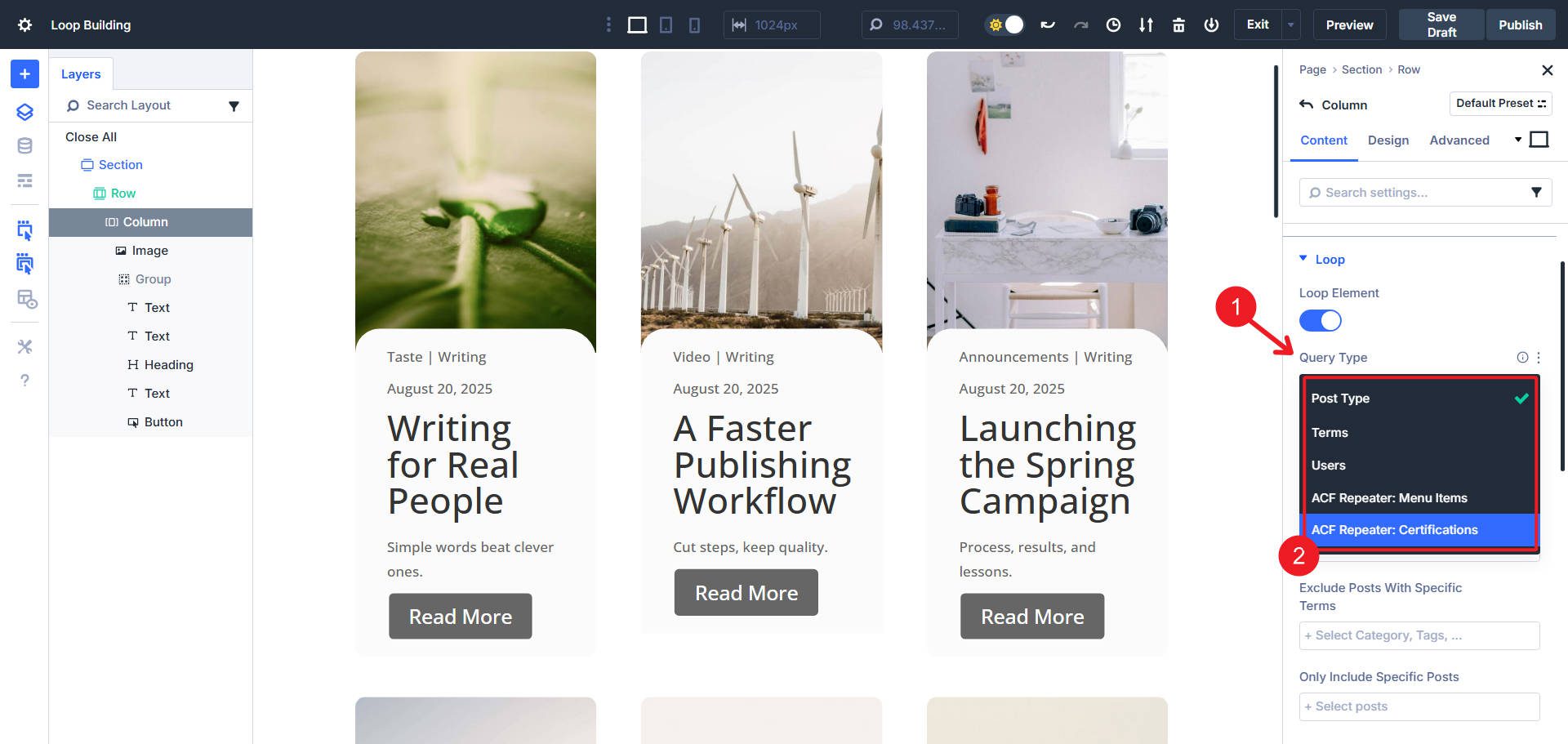Open the layers stack icon in left sidebar
This screenshot has width=1568, height=744.
click(24, 112)
